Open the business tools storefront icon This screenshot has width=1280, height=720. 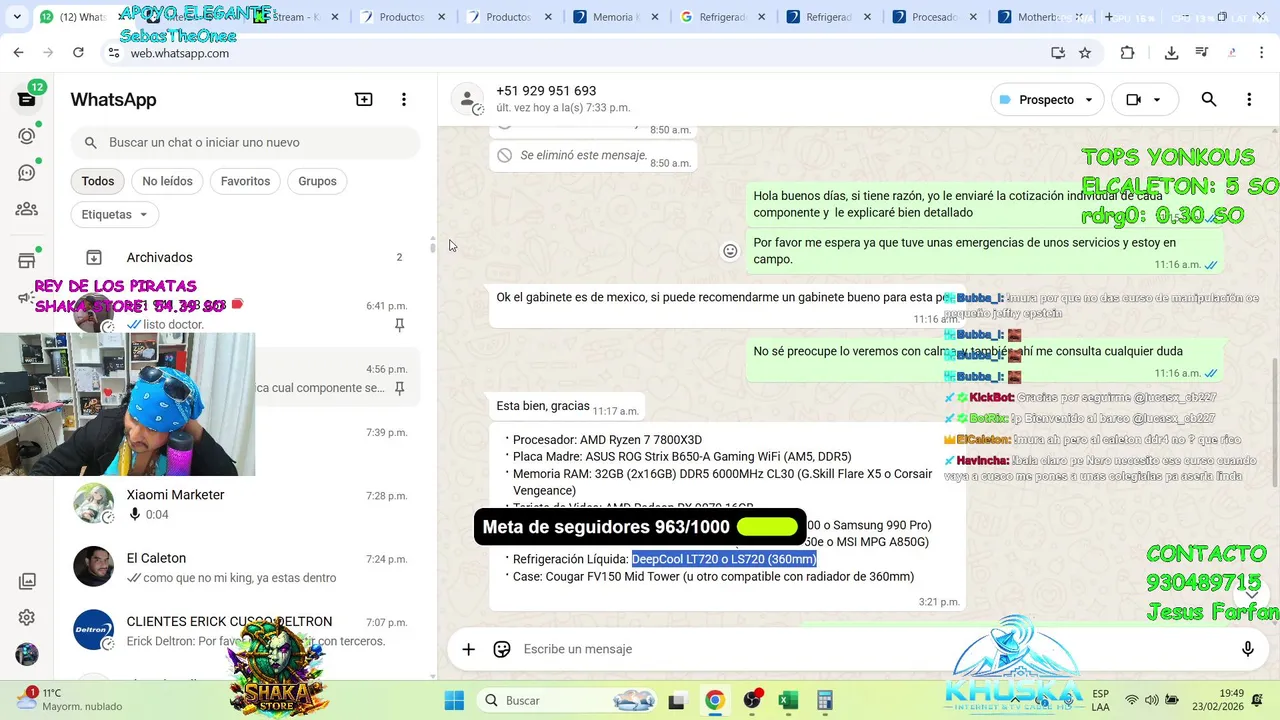pos(27,261)
